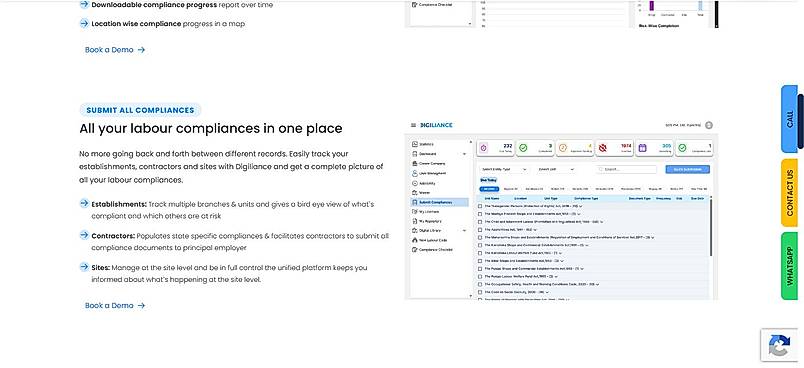The height and width of the screenshot is (368, 804).
Task: Expand the Dashboard sidebar chevron
Action: point(465,154)
